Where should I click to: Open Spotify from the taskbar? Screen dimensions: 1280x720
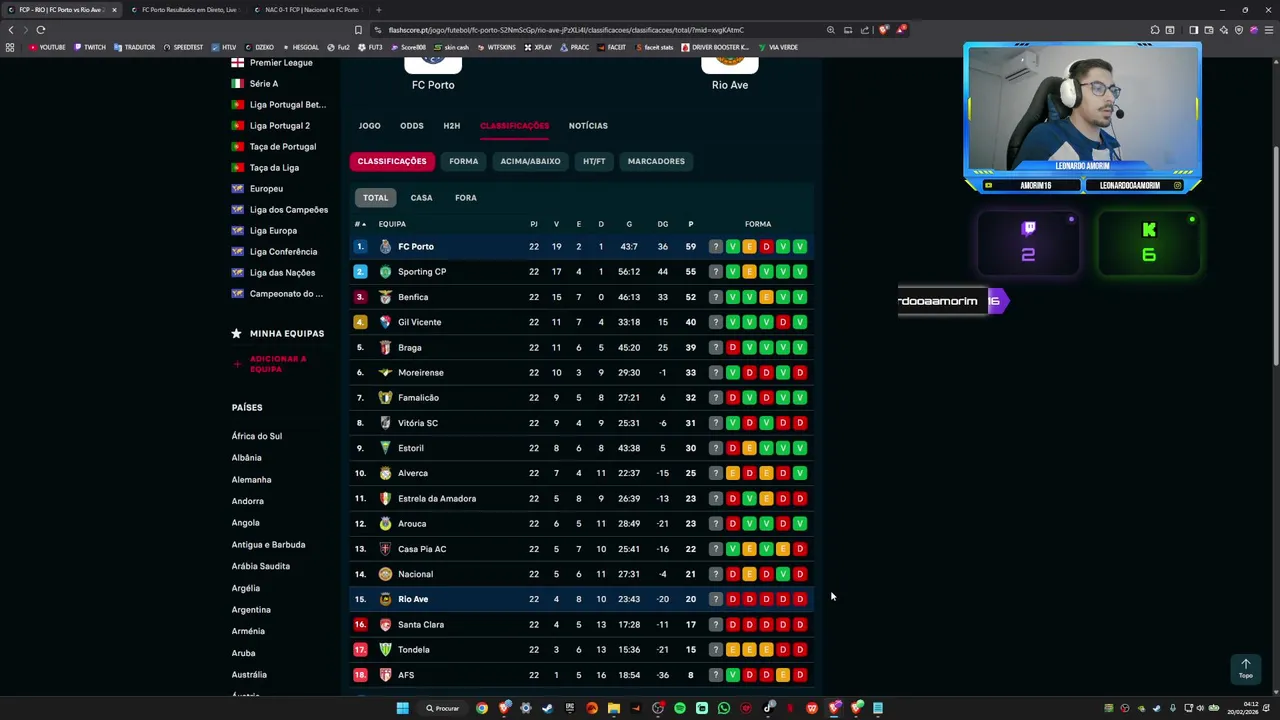(680, 708)
